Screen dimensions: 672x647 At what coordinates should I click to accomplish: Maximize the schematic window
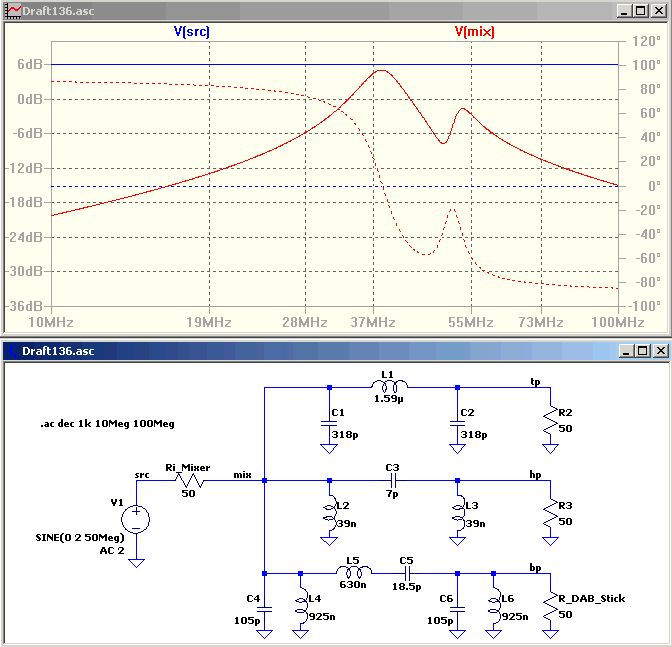pyautogui.click(x=643, y=351)
